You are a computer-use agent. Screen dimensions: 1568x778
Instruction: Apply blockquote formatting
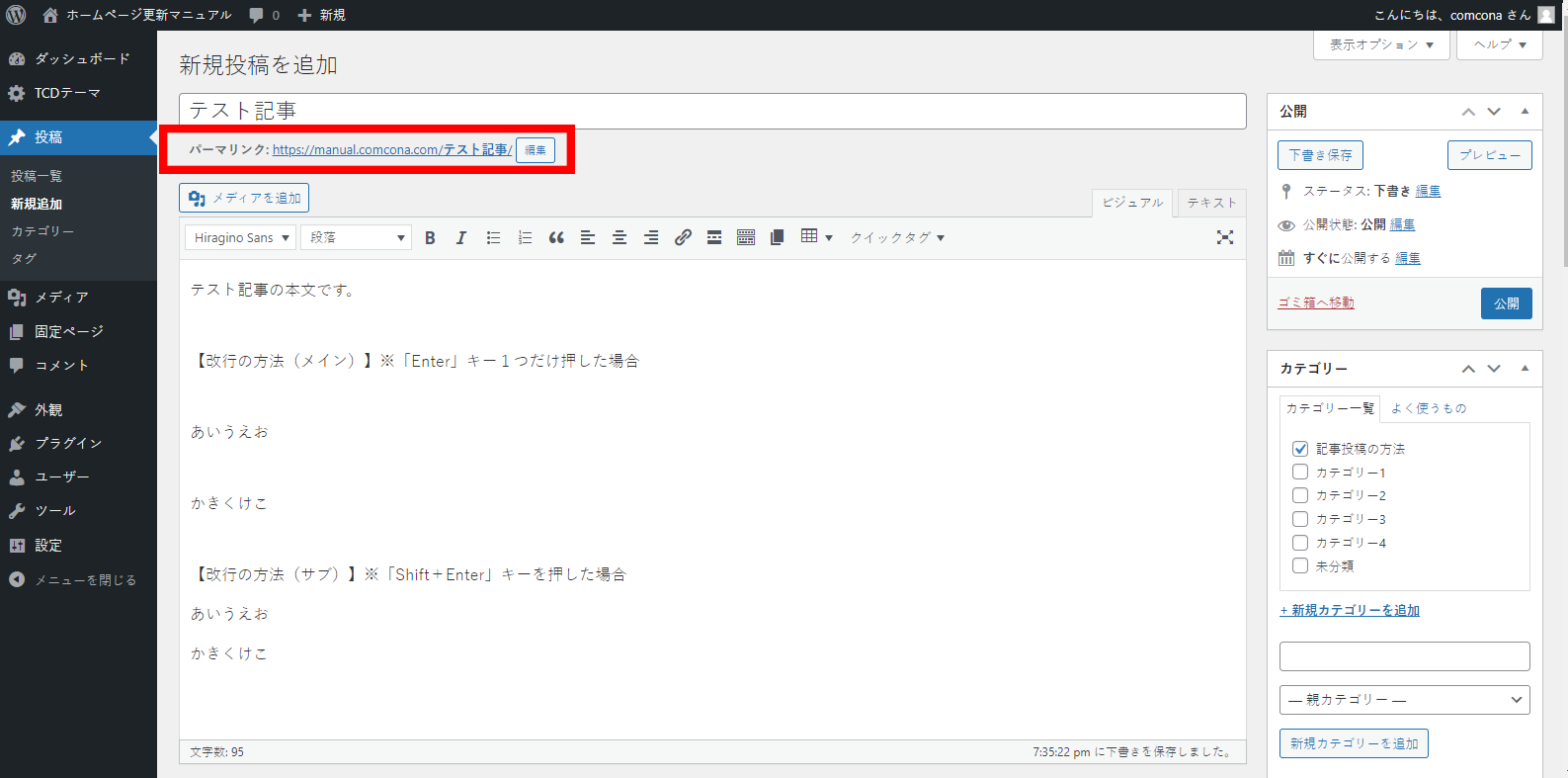(x=556, y=238)
